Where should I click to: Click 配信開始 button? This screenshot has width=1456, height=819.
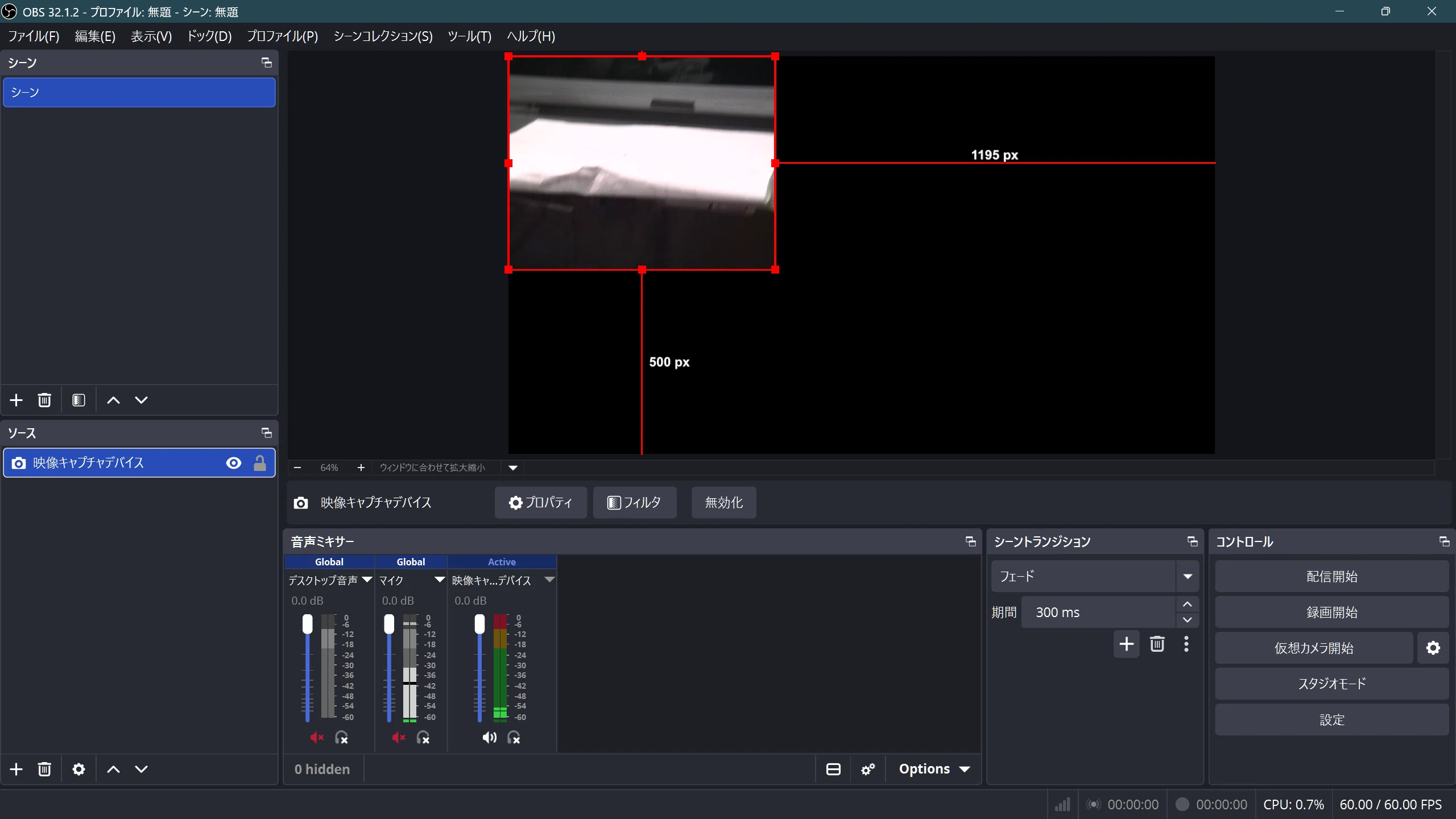1331,576
